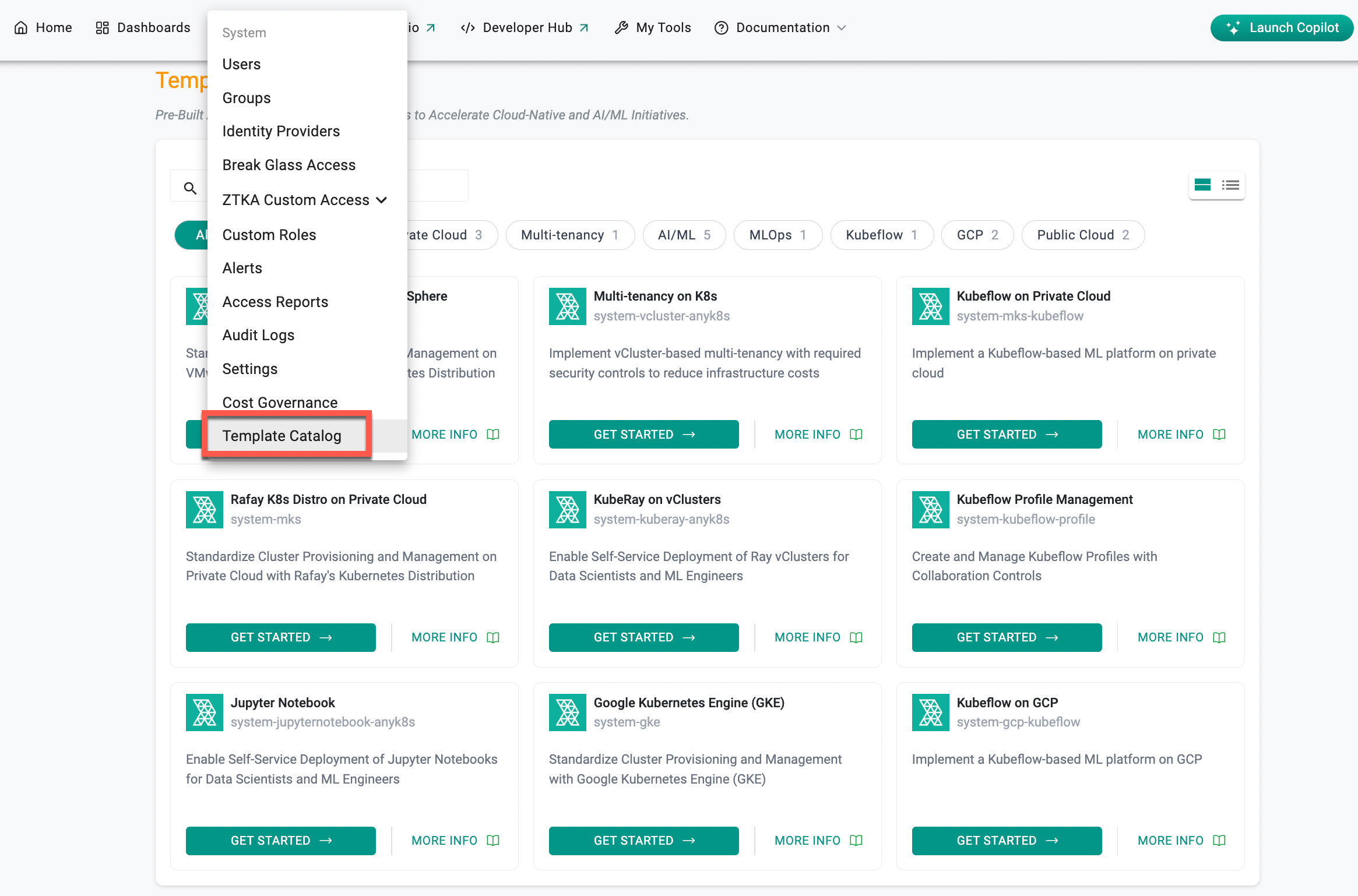Image resolution: width=1358 pixels, height=896 pixels.
Task: Click the Multi-tenancy on K8s template logo
Action: pos(567,306)
